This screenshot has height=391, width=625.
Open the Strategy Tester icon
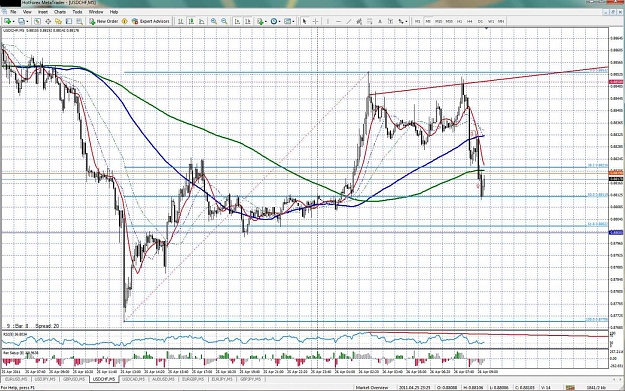pos(80,21)
